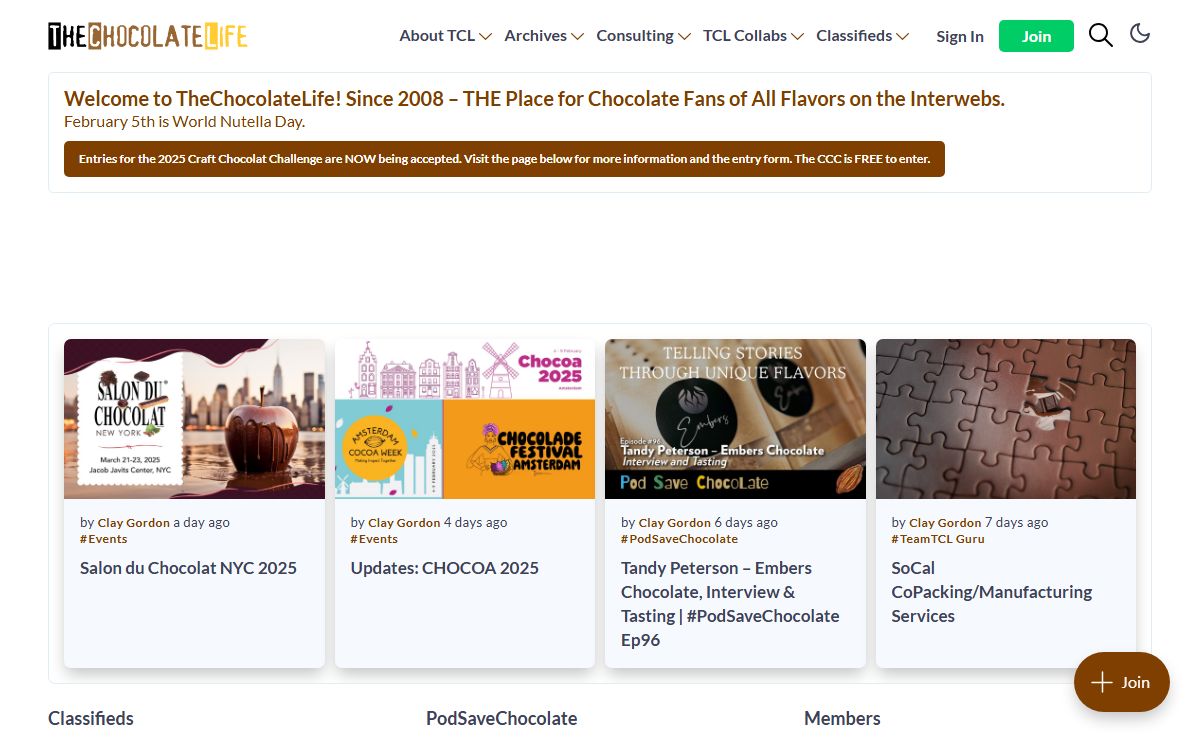Image resolution: width=1200 pixels, height=740 pixels.
Task: Open Tandy Peterson Embers Chocolate article title
Action: 730,604
